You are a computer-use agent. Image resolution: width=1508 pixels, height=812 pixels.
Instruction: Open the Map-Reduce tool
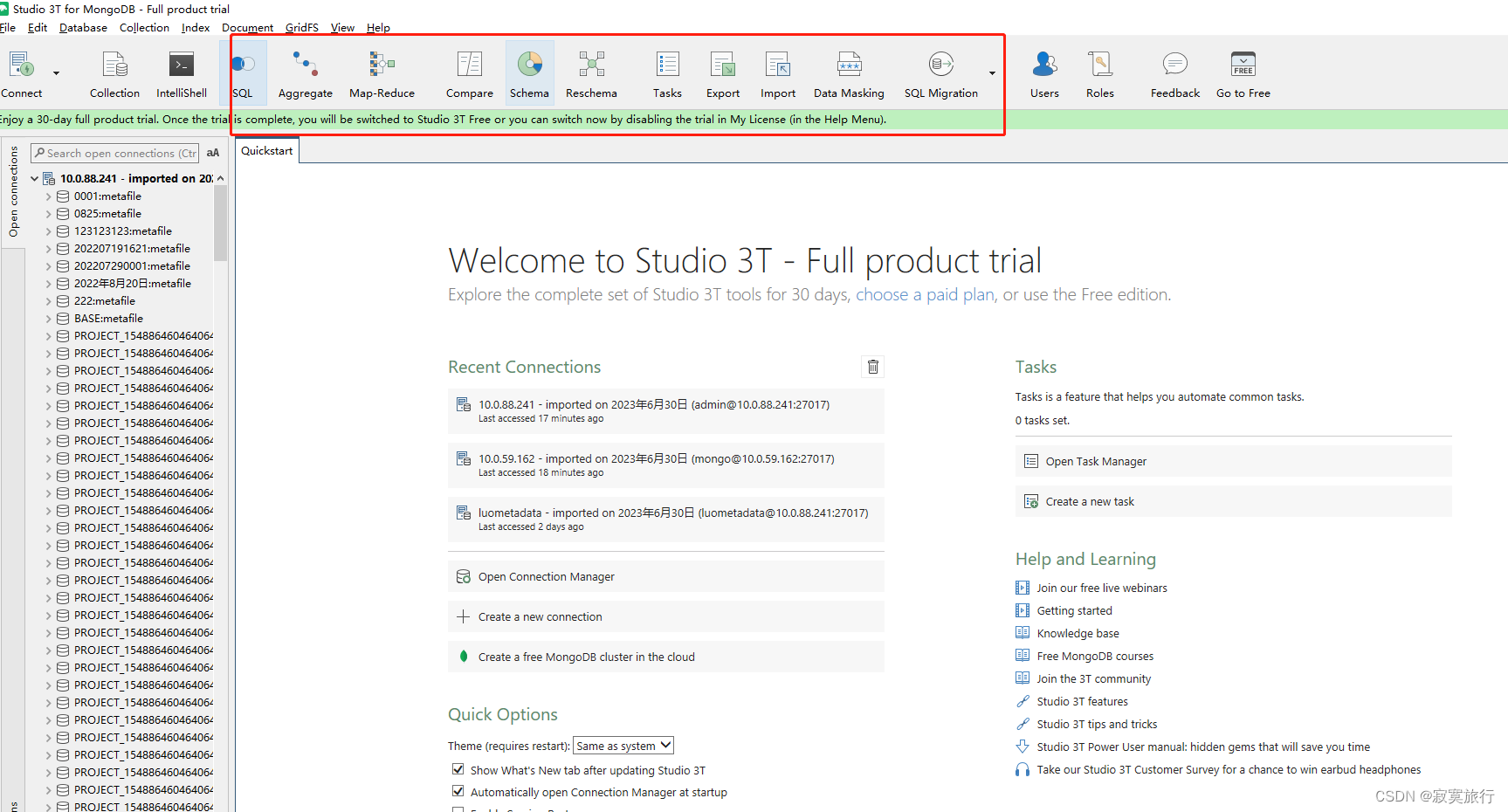point(382,74)
